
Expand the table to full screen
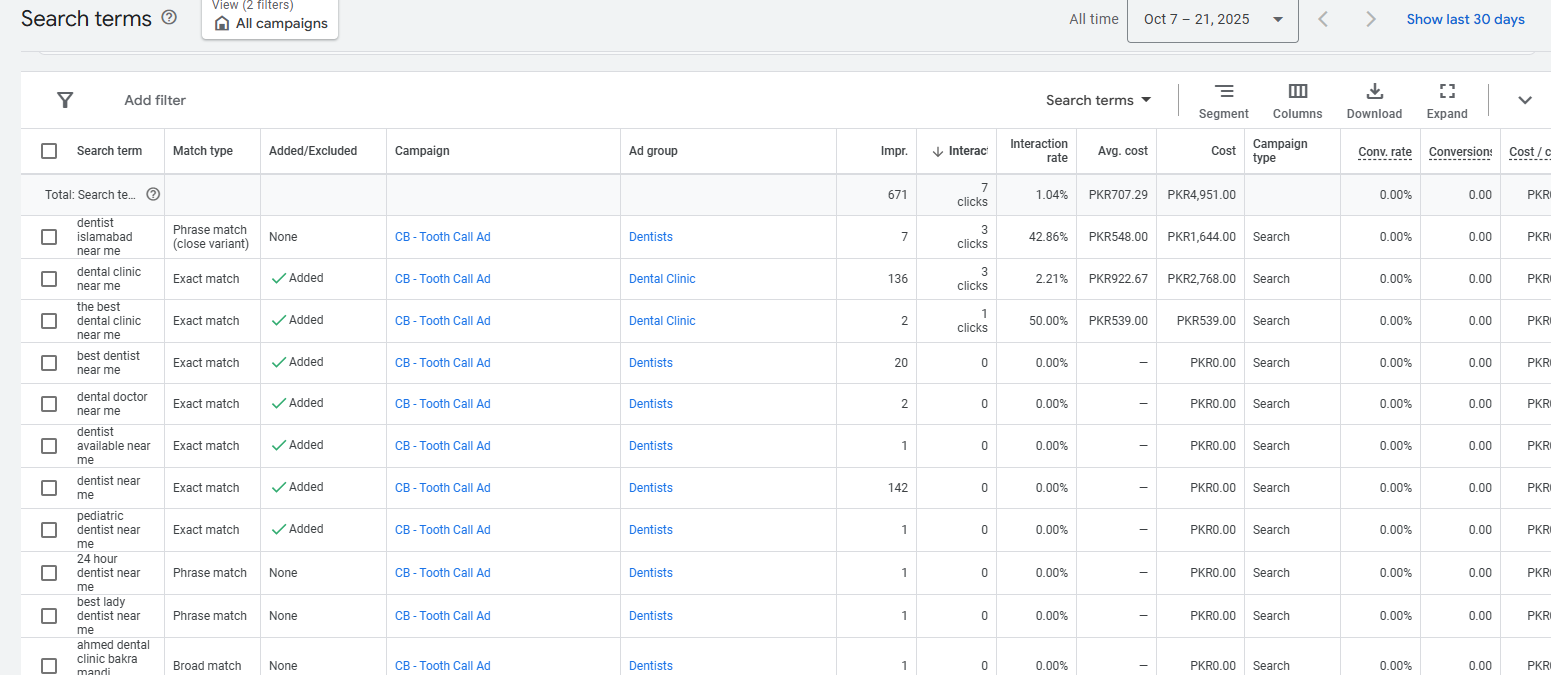(1446, 101)
